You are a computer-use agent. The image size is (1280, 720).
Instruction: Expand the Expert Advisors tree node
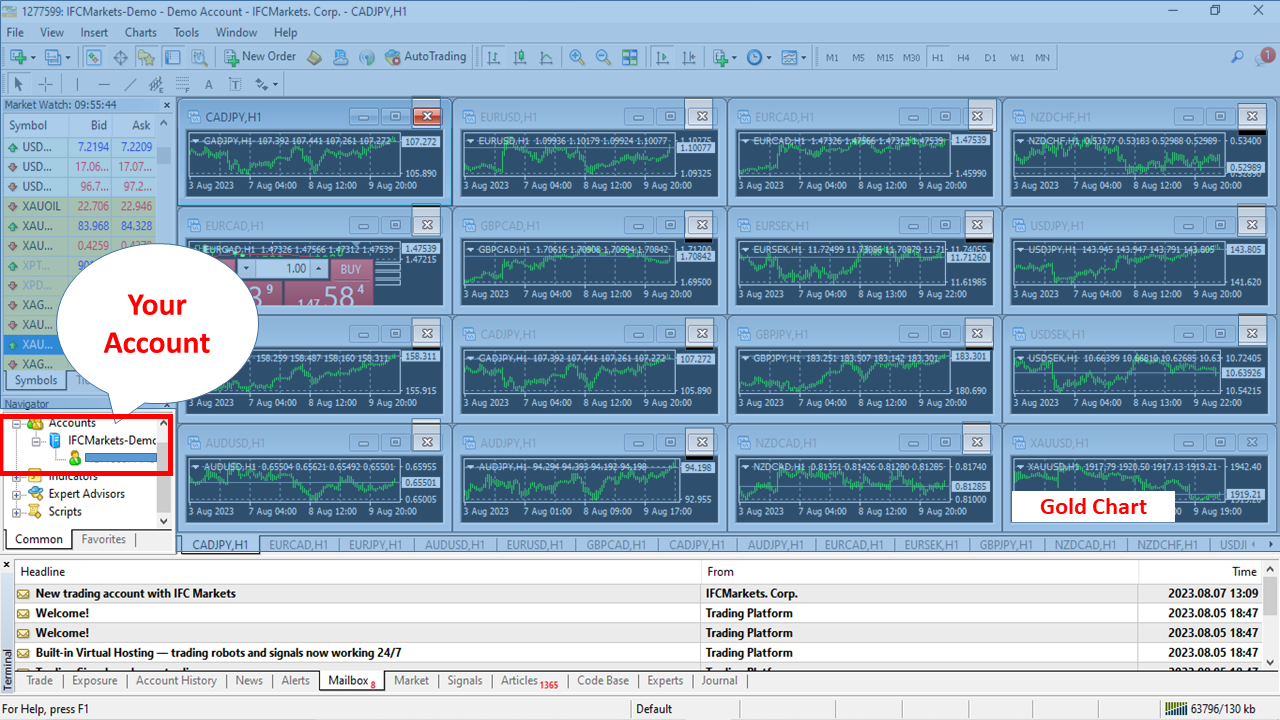point(16,494)
